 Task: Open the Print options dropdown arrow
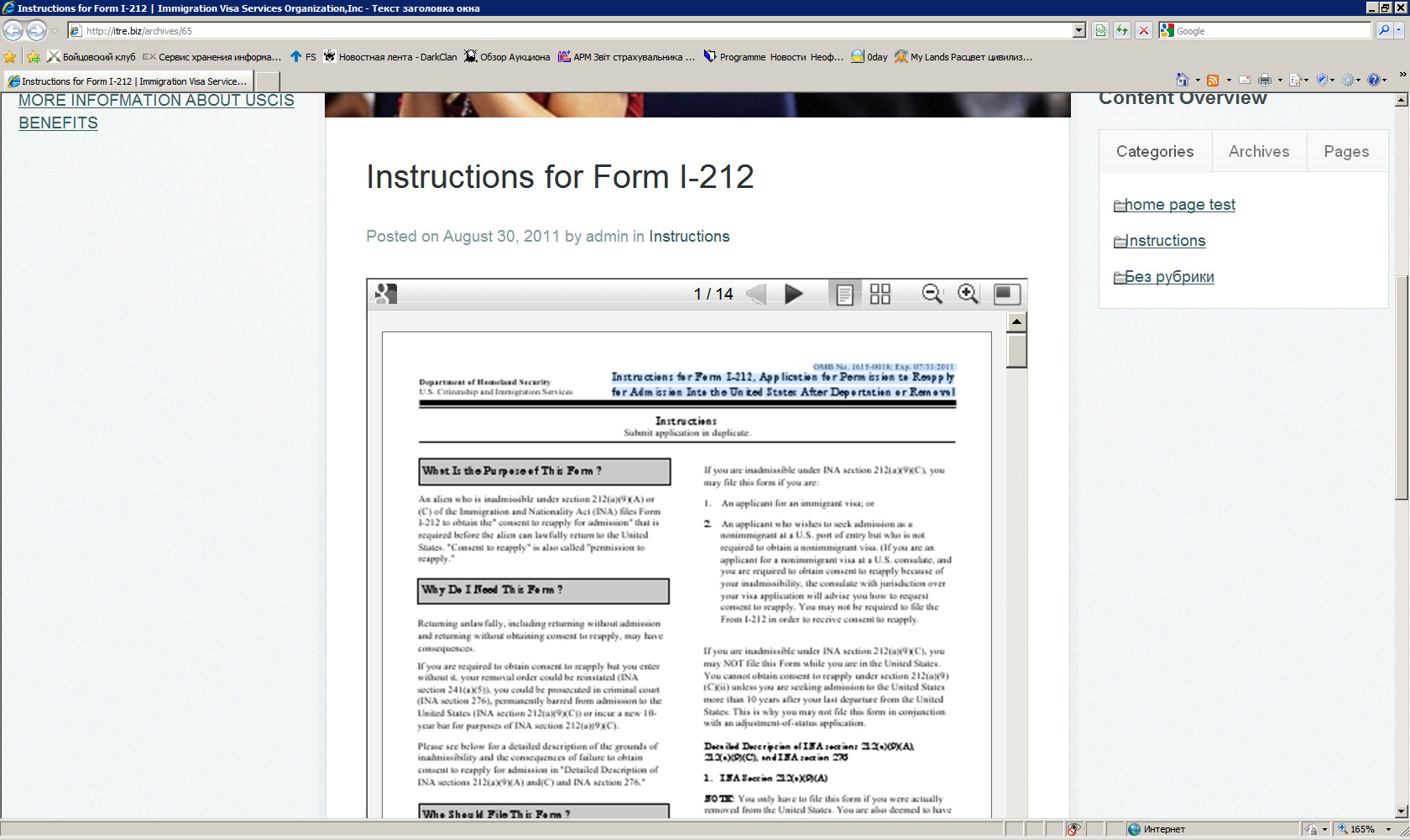(1280, 81)
